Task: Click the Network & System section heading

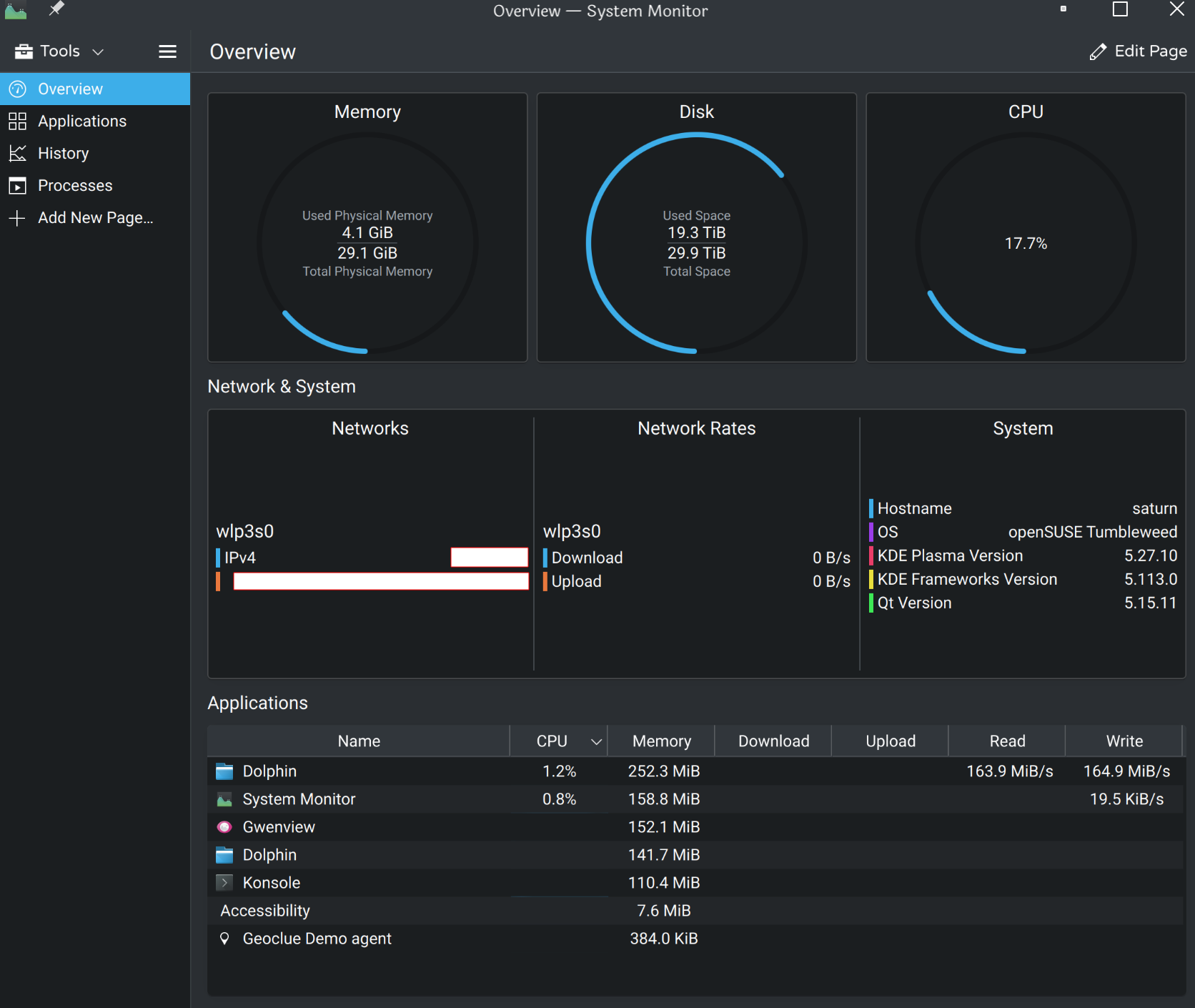Action: (282, 387)
